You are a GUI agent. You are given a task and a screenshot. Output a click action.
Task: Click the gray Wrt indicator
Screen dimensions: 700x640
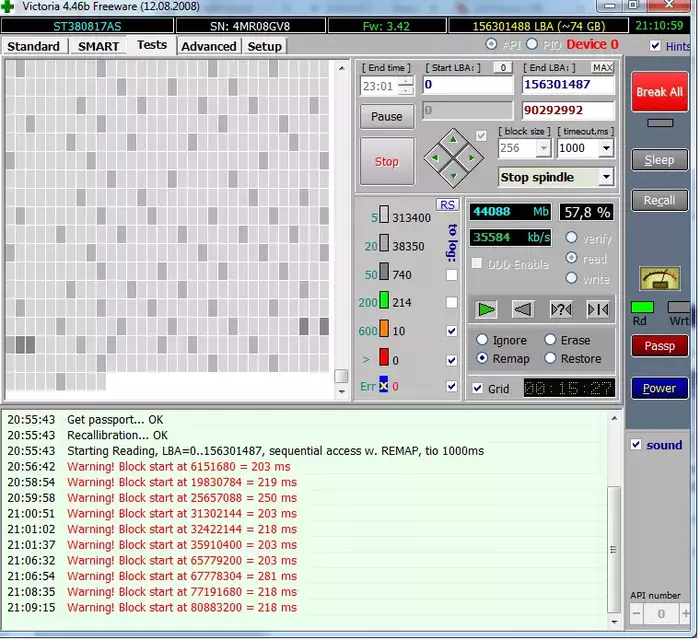[x=679, y=307]
